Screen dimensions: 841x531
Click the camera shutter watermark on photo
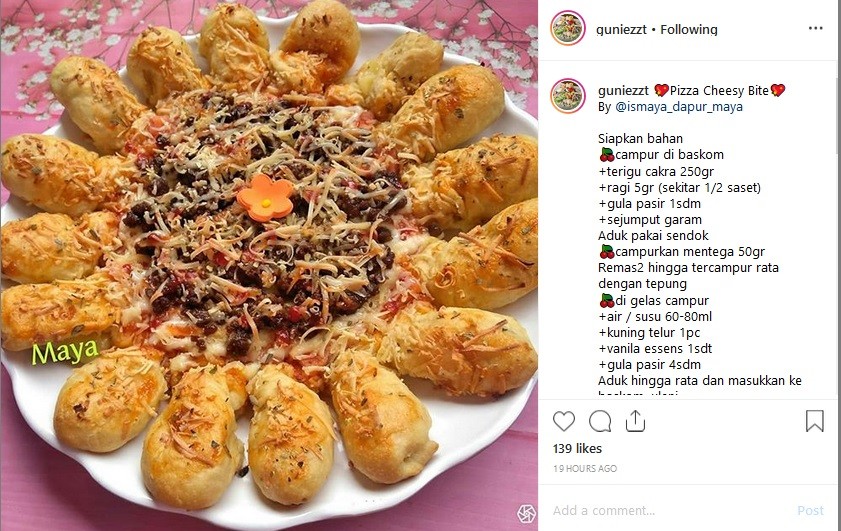526,513
